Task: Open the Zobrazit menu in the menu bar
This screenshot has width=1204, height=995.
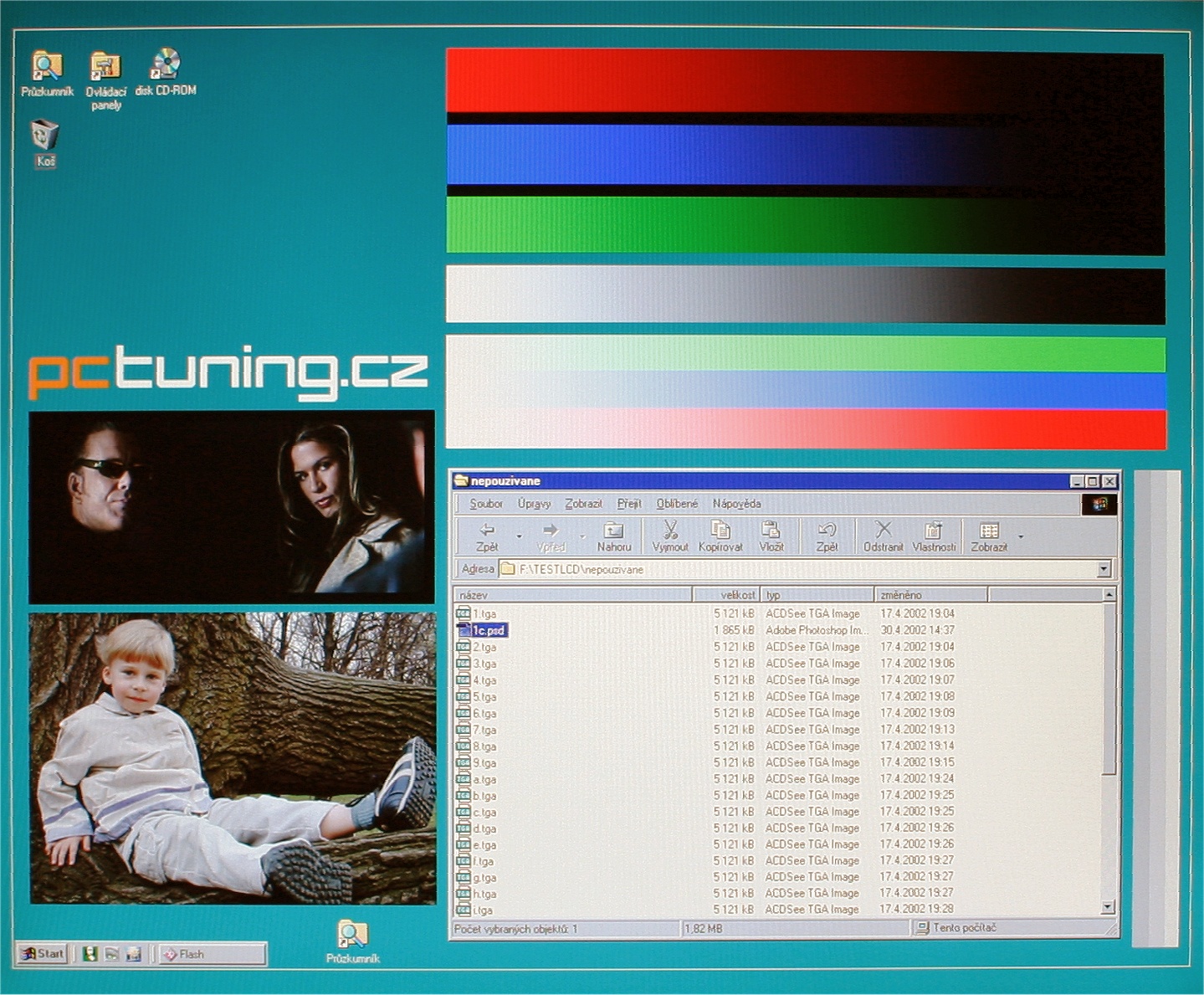Action: click(x=583, y=504)
